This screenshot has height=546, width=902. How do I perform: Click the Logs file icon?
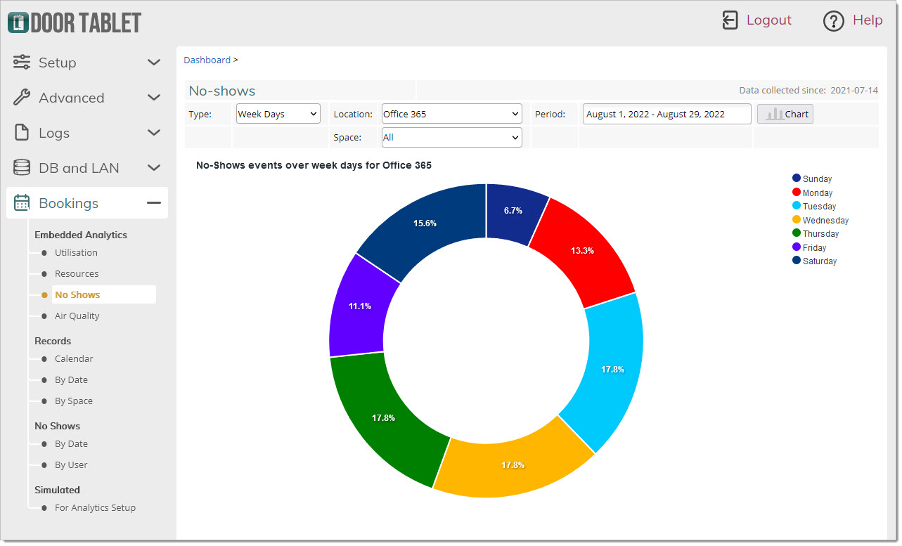pyautogui.click(x=22, y=133)
